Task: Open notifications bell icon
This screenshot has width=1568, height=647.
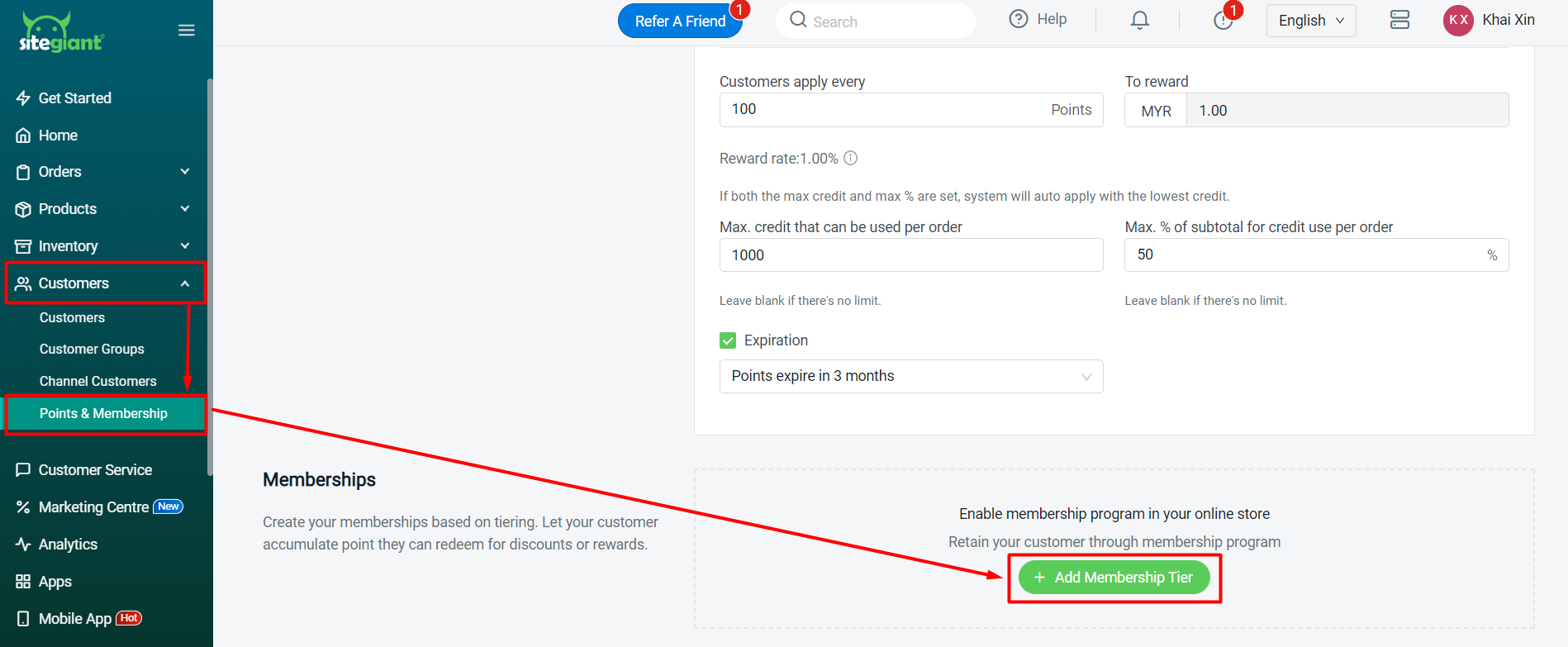Action: [1140, 20]
